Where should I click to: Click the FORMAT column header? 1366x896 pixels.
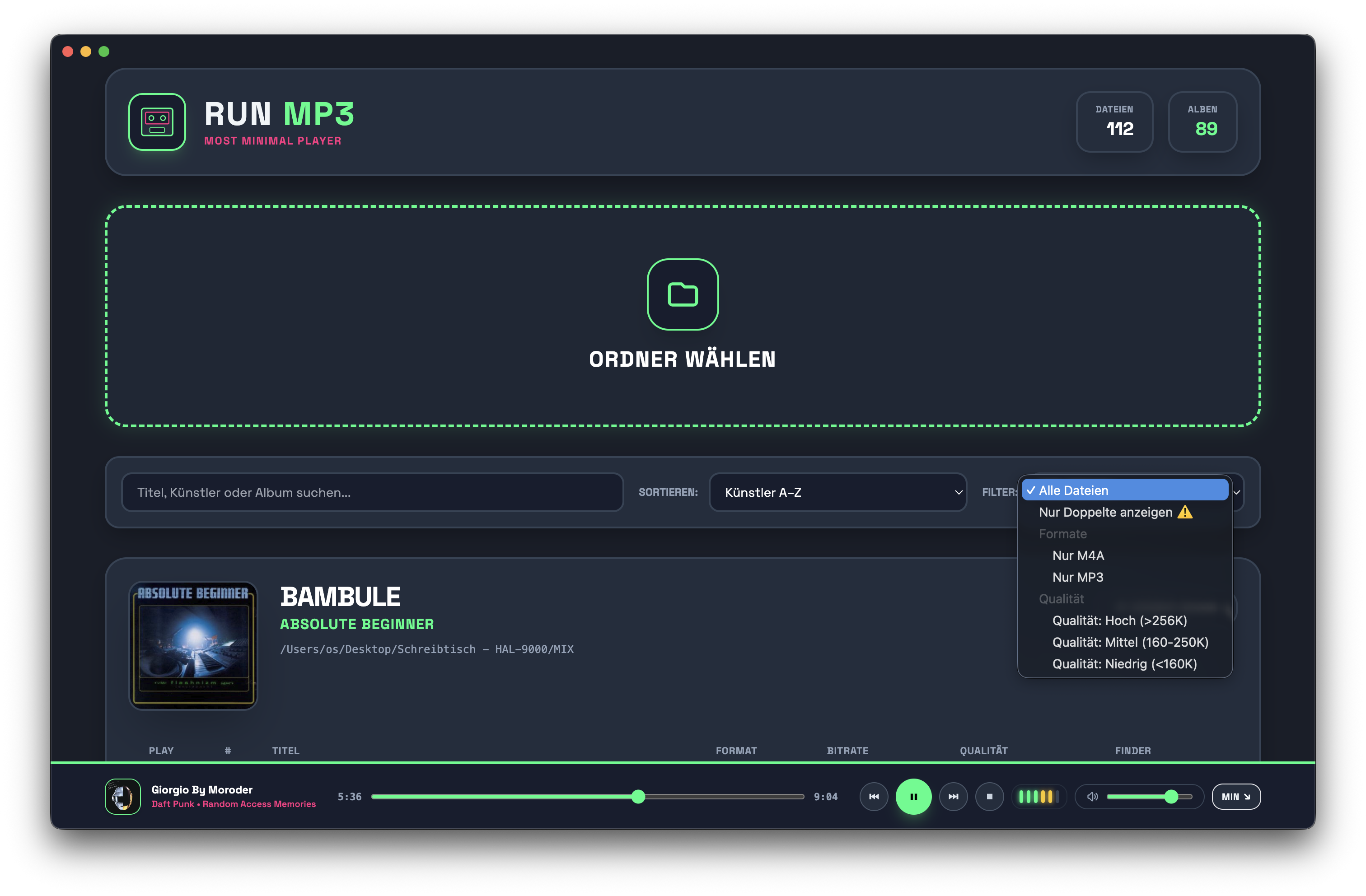[736, 750]
